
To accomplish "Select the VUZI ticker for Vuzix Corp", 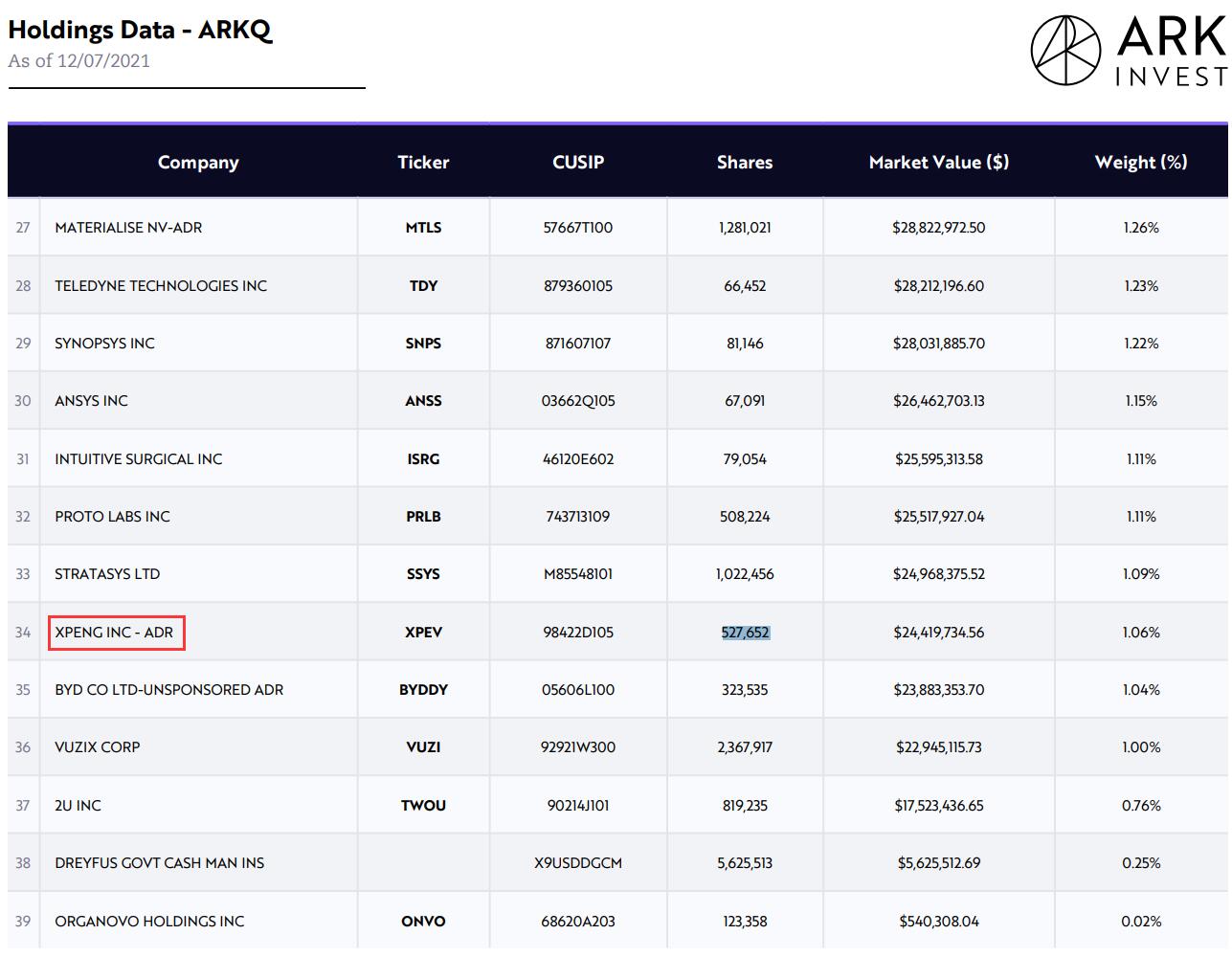I will pos(423,746).
